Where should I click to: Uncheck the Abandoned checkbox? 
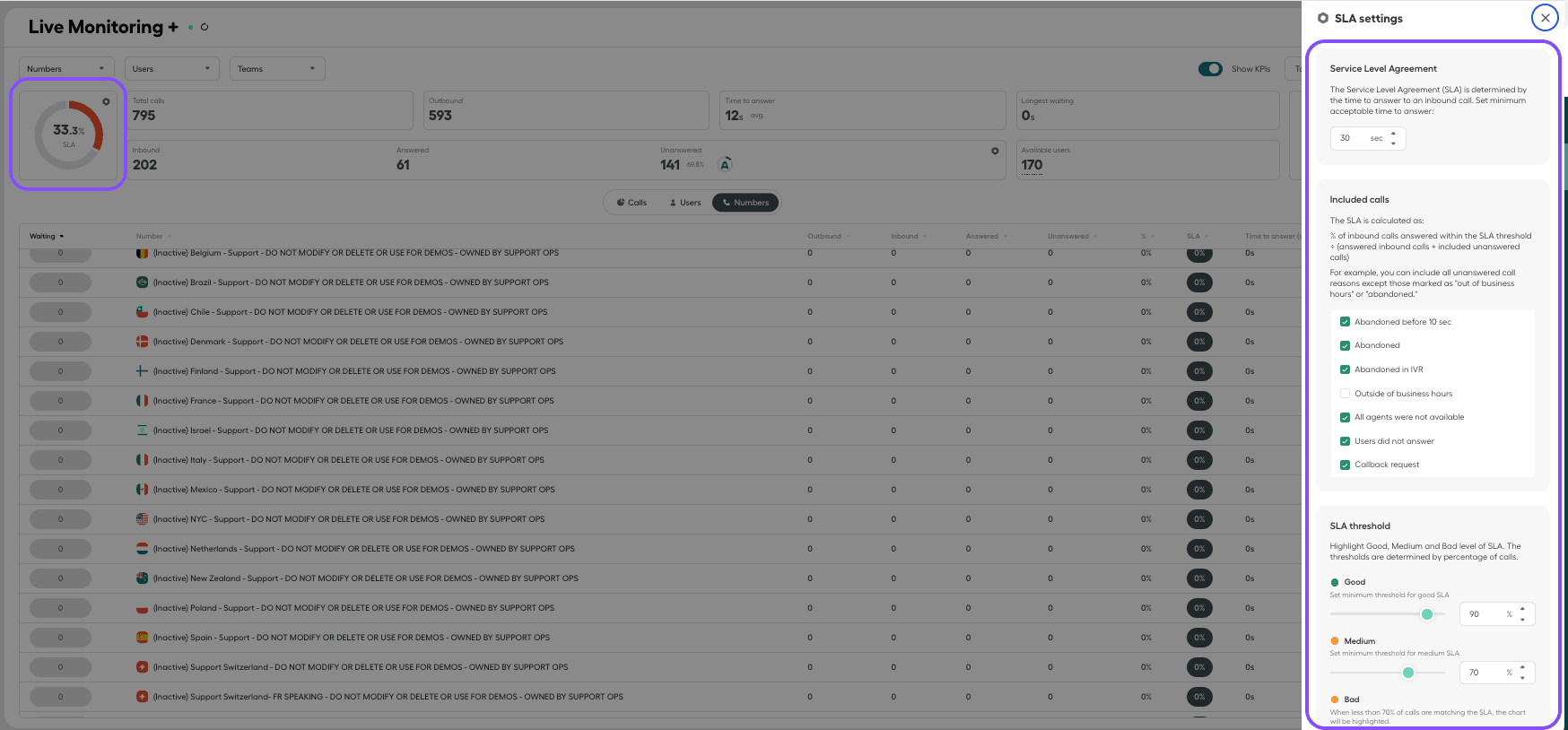coord(1345,345)
